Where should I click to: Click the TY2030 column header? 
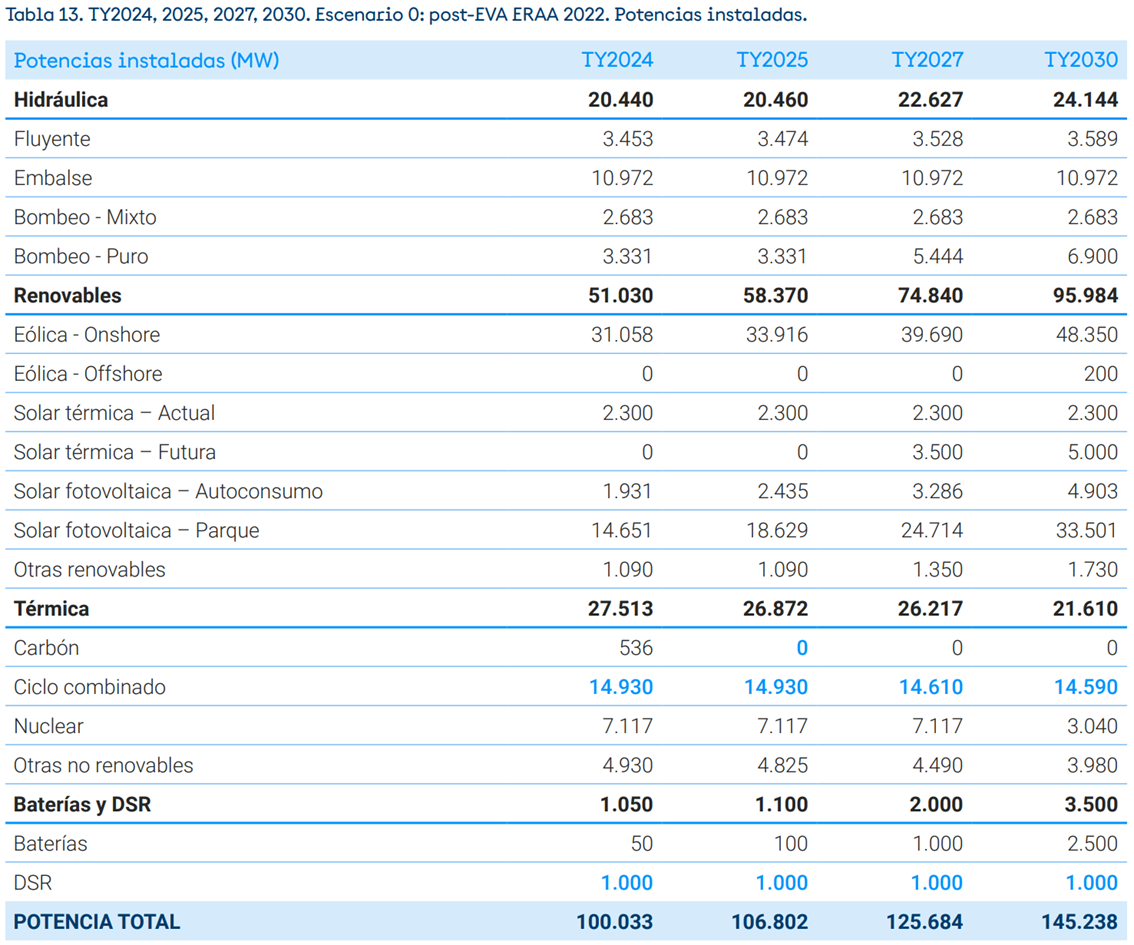pyautogui.click(x=1081, y=60)
